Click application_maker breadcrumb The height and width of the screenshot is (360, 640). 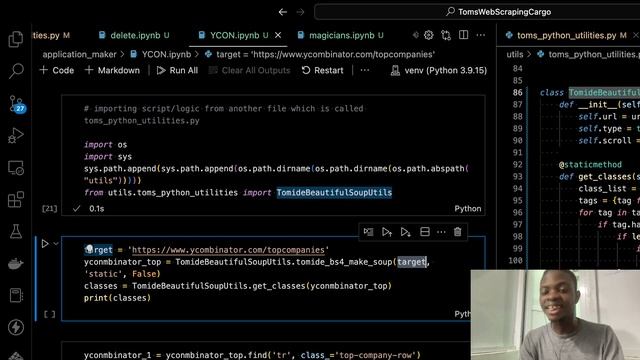pyautogui.click(x=79, y=54)
